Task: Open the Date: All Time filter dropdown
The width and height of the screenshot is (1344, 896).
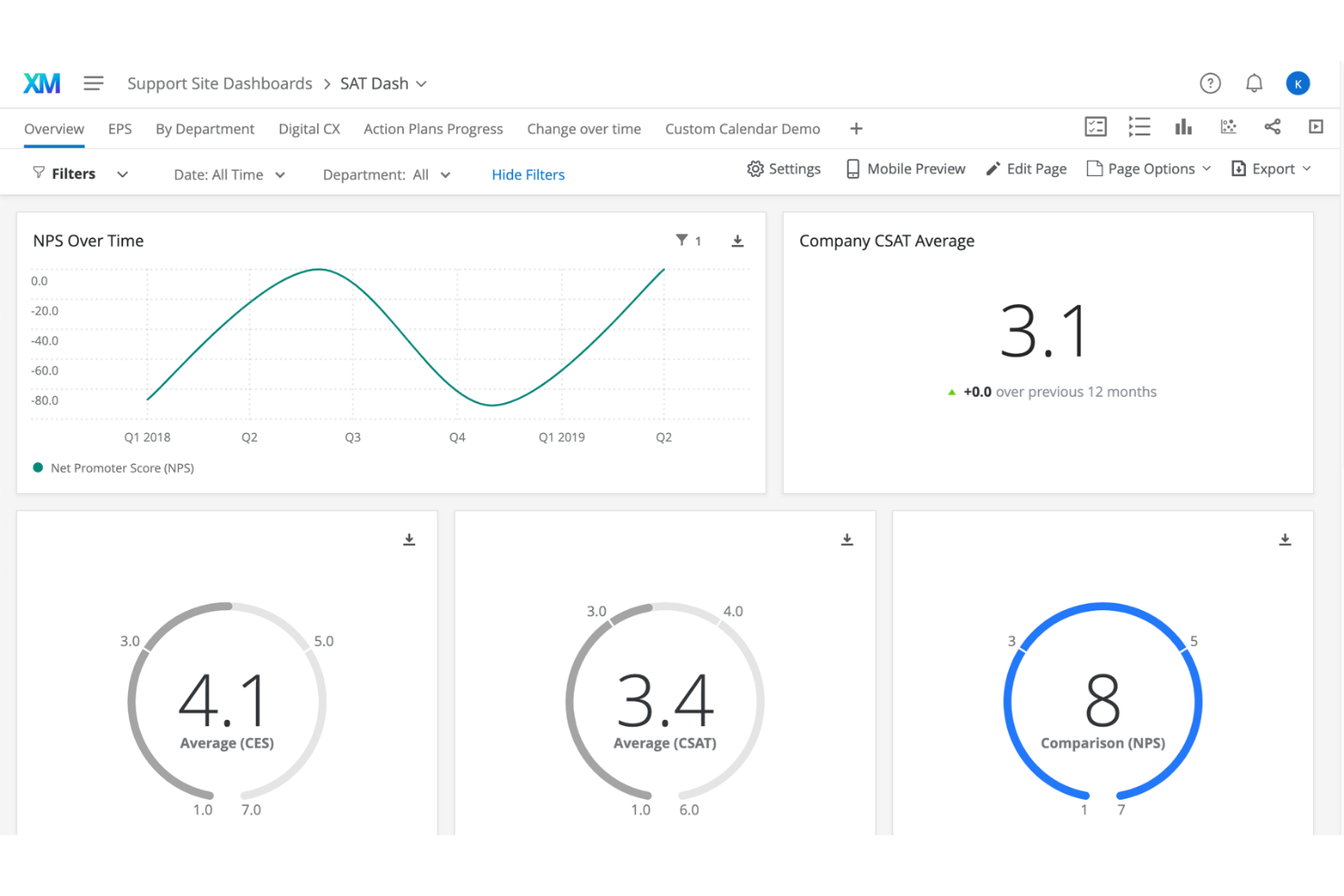Action: pos(230,174)
